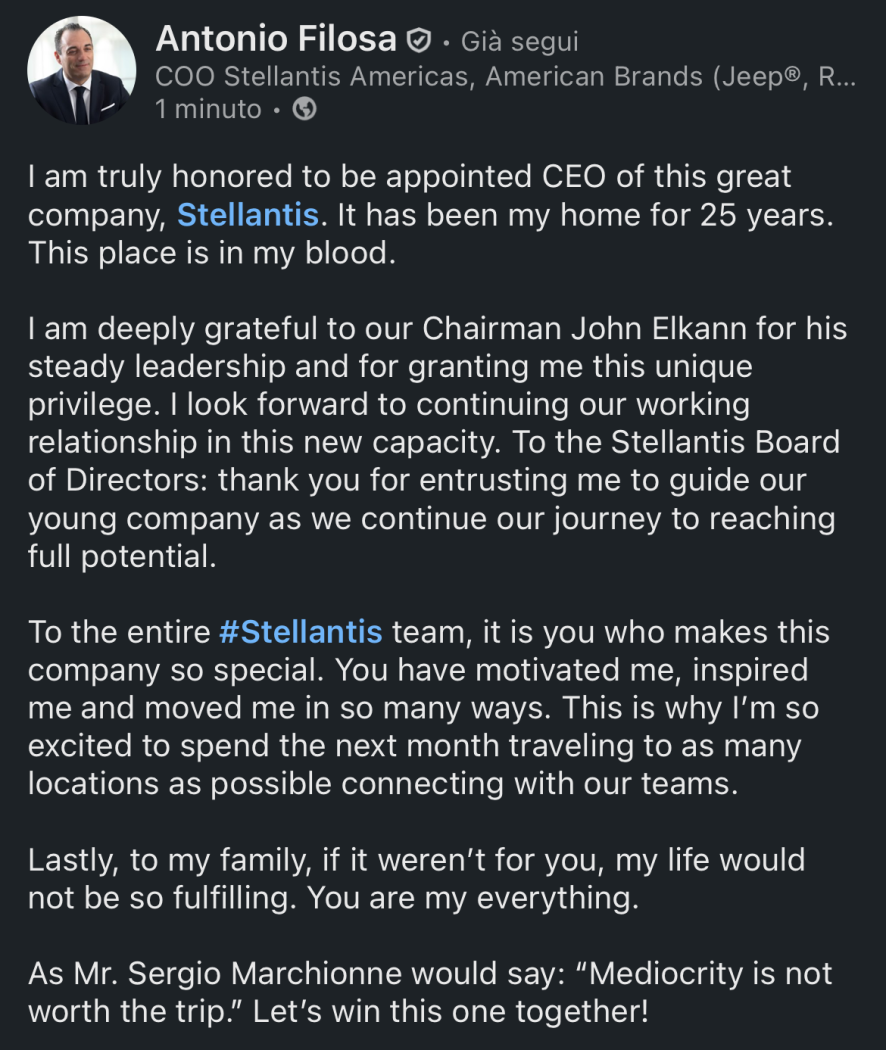The image size is (886, 1050).
Task: Open the blue Stellantis company mention
Action: click(248, 214)
